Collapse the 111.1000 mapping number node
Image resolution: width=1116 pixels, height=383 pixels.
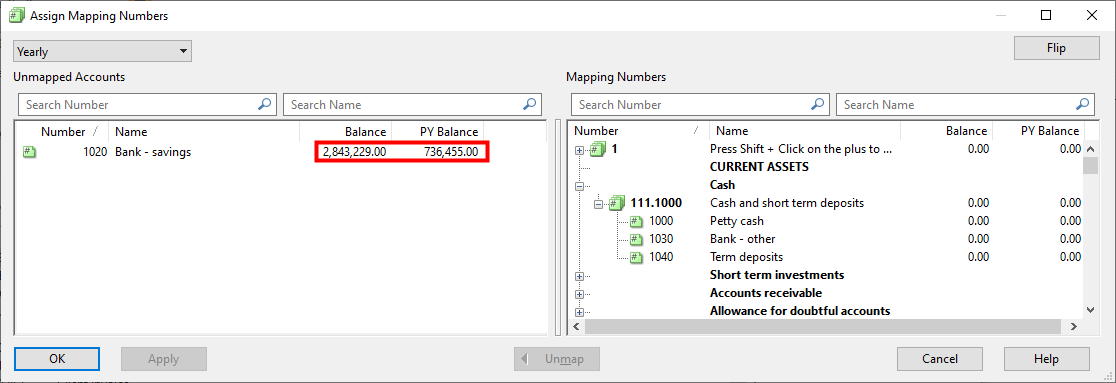599,204
